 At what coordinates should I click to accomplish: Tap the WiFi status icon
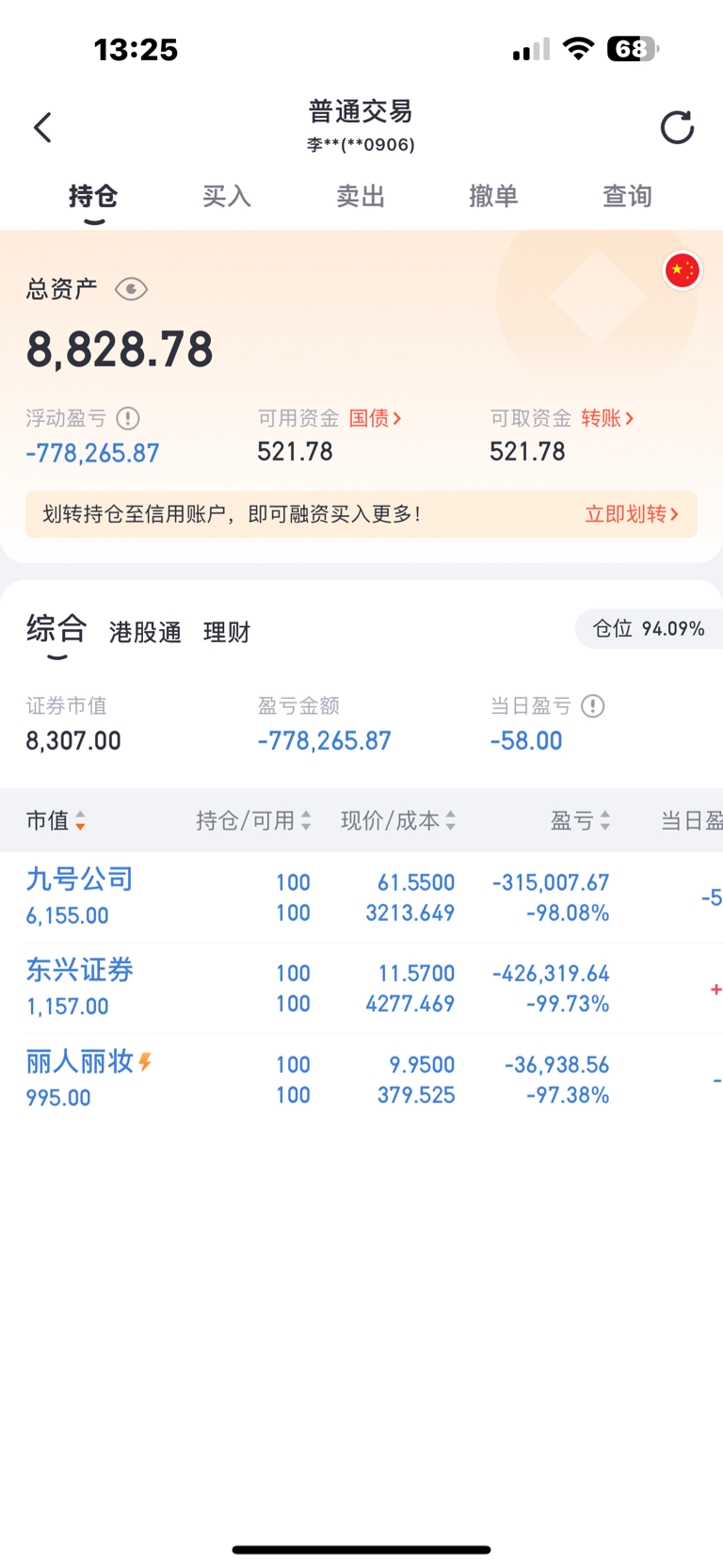coord(578,49)
